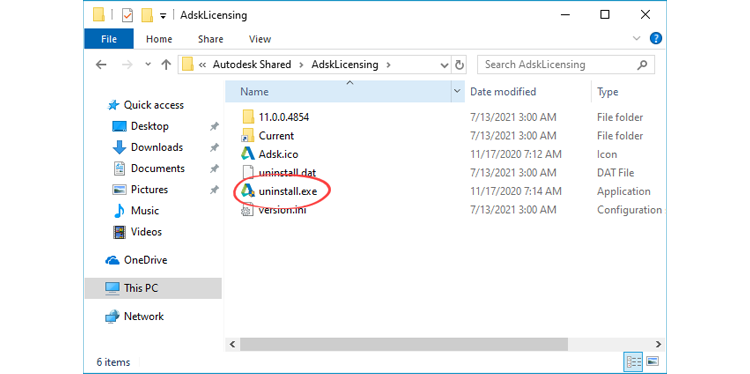Open the Name column filter dropdown
Screen dimensions: 750x374
point(457,91)
